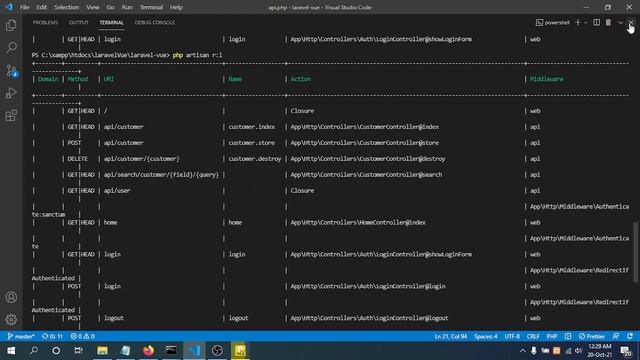Open the Source Control view
Image resolution: width=640 pixels, height=360 pixels.
click(11, 71)
